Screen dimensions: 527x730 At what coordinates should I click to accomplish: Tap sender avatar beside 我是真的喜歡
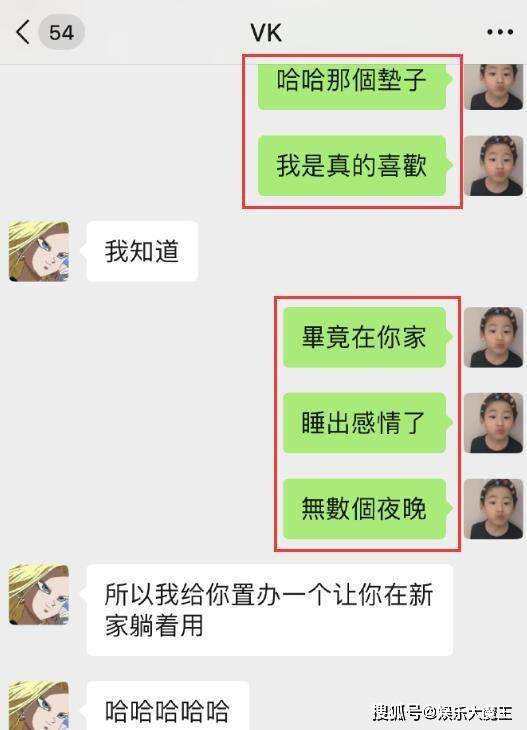pos(493,166)
